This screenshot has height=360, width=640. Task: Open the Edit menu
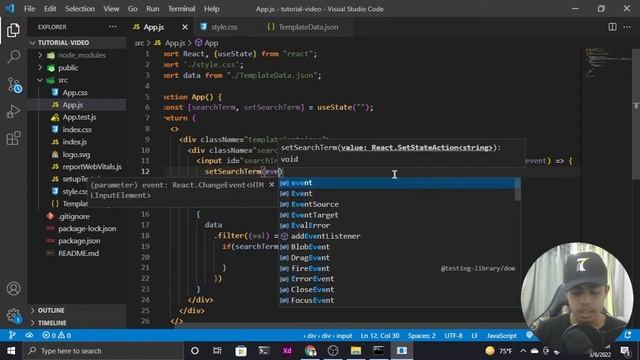pyautogui.click(x=50, y=9)
